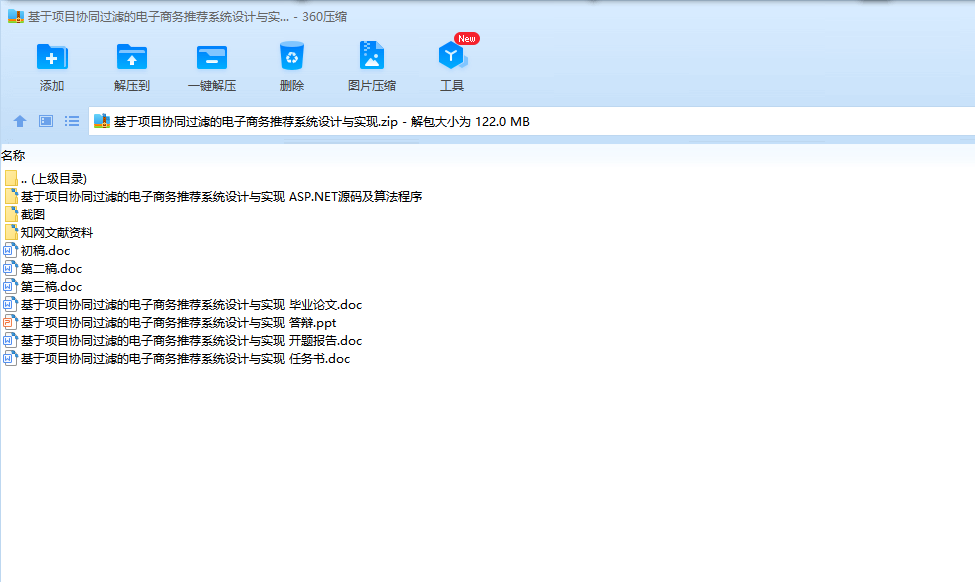
Task: Go up one directory with the arrow icon
Action: pos(20,121)
